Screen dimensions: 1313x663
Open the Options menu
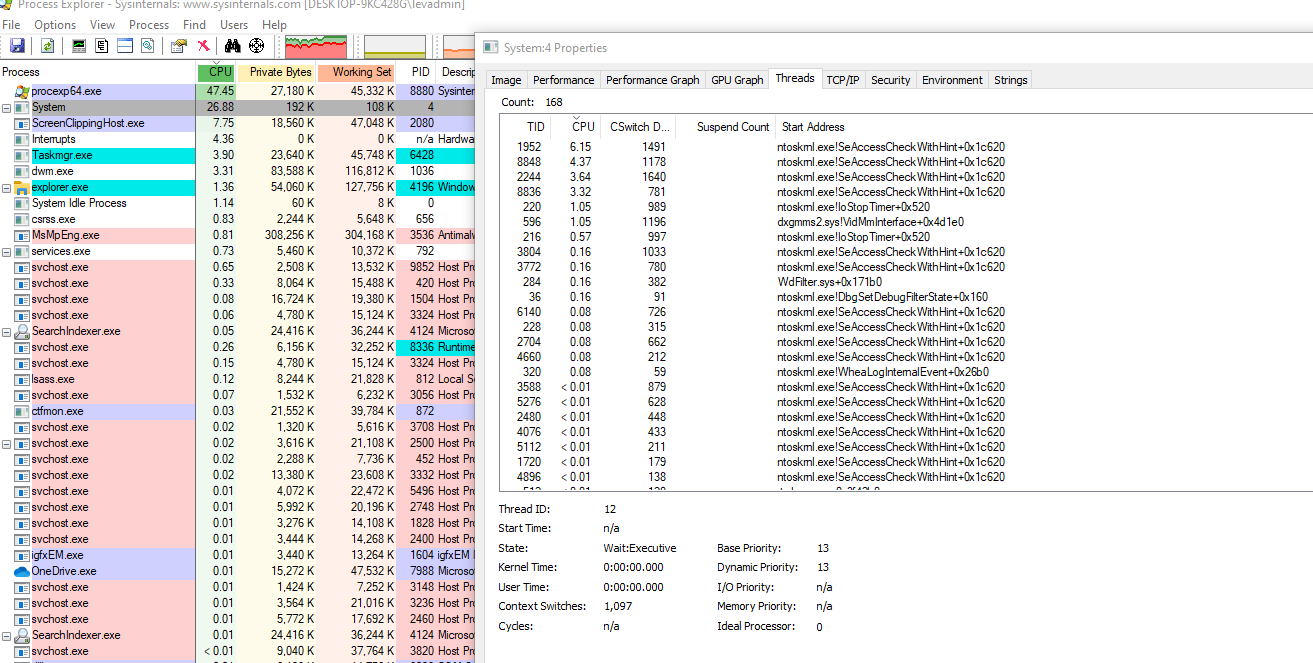click(x=55, y=24)
